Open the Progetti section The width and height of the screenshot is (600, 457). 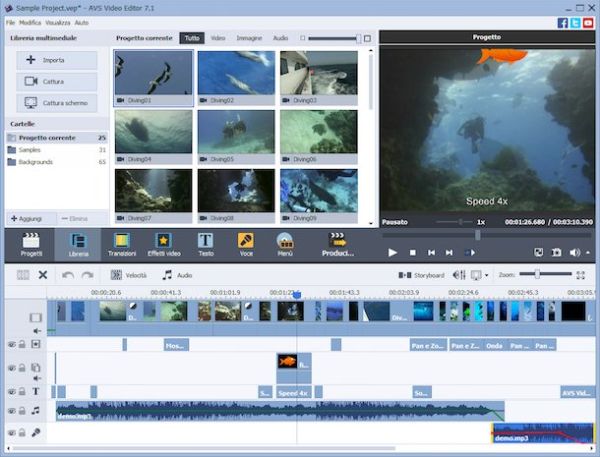[31, 245]
